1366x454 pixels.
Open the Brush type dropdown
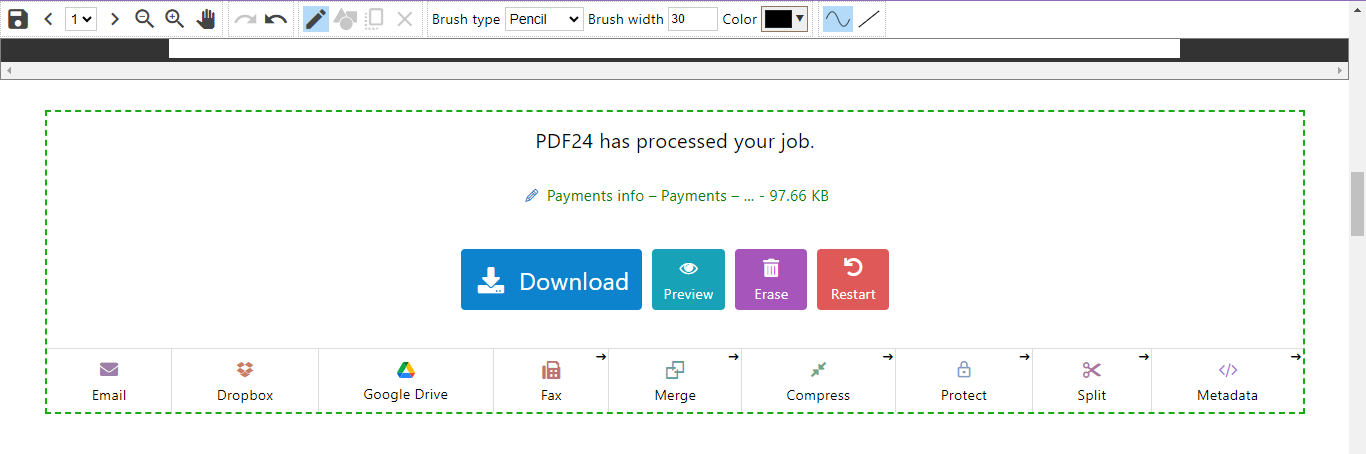pos(544,19)
